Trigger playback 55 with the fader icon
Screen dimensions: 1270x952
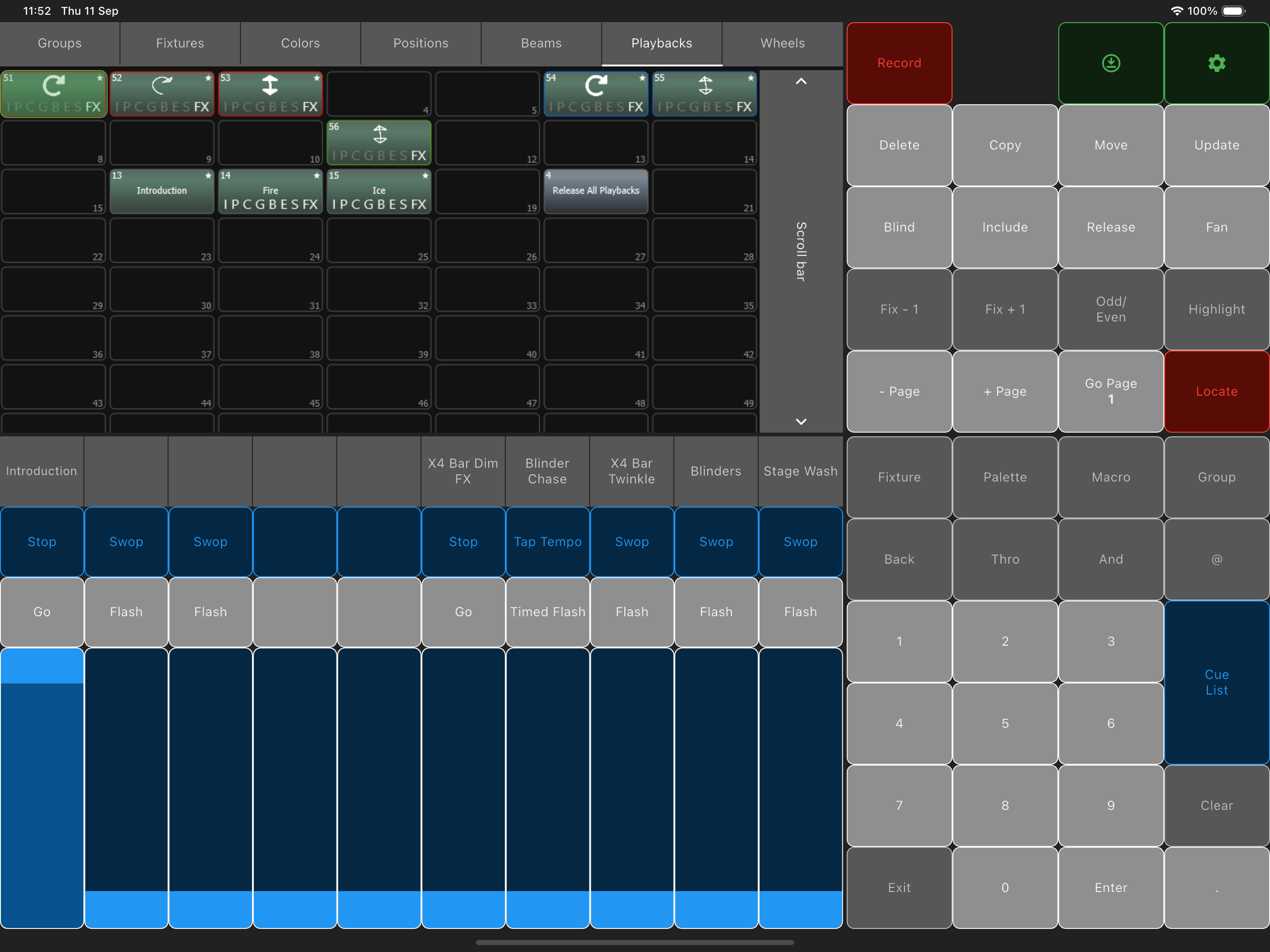pyautogui.click(x=705, y=94)
